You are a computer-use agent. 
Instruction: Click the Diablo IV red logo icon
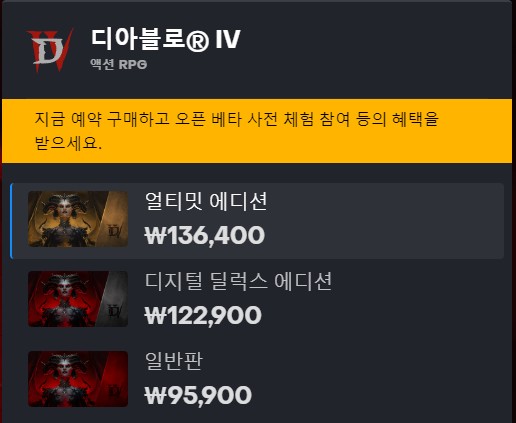[x=50, y=50]
